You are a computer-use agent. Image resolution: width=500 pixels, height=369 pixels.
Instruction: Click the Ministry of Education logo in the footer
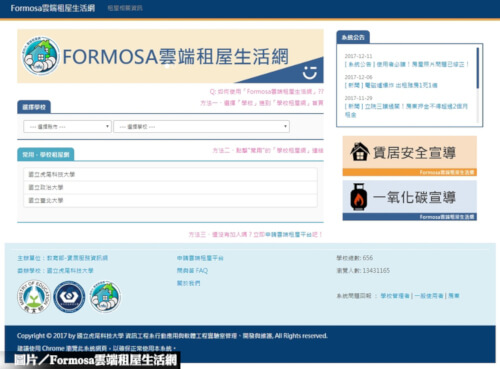pos(34,296)
